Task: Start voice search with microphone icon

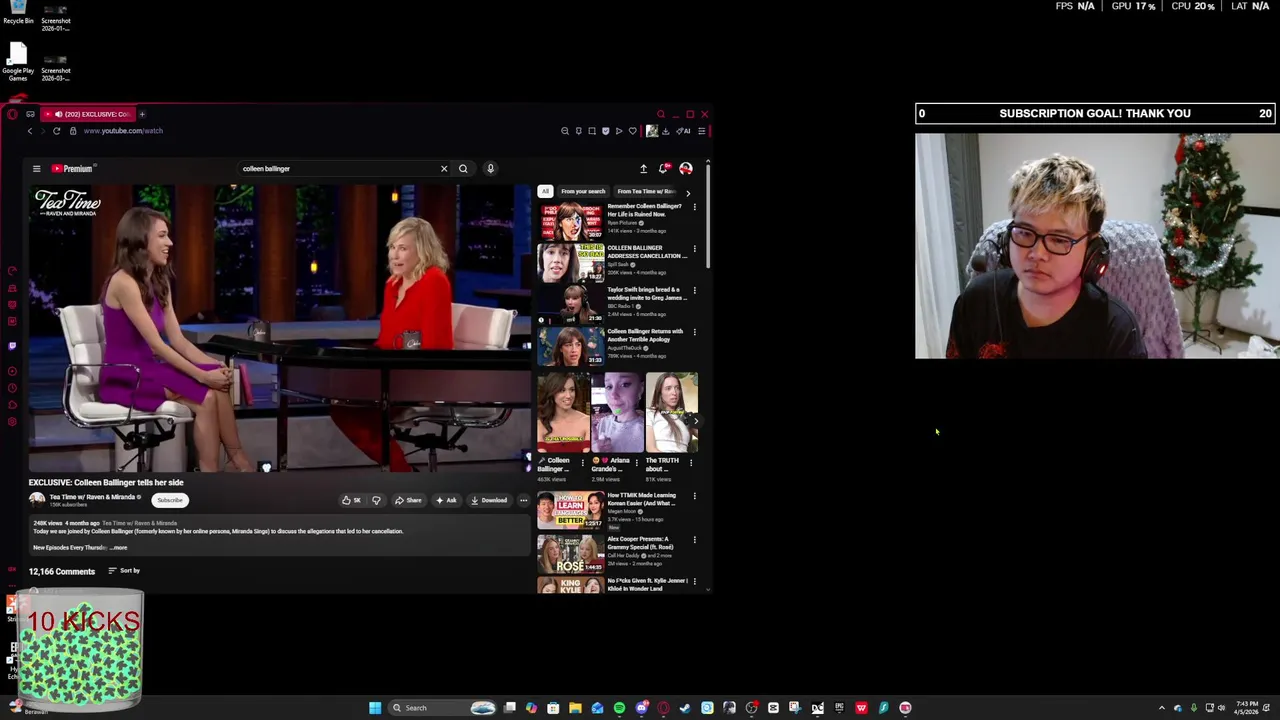Action: 490,169
